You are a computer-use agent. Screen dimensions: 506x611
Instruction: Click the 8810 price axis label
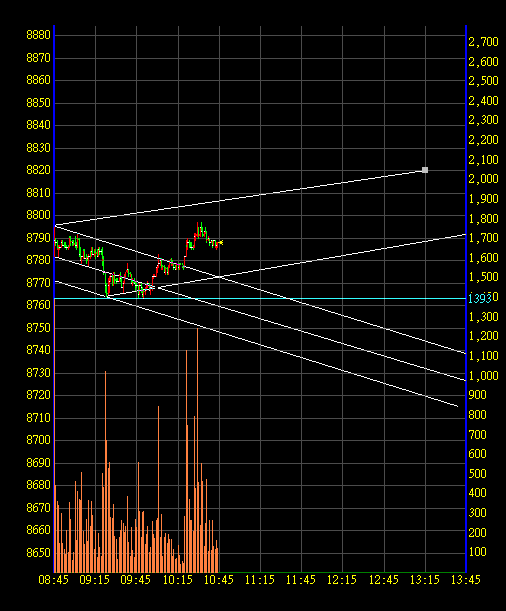[39, 193]
